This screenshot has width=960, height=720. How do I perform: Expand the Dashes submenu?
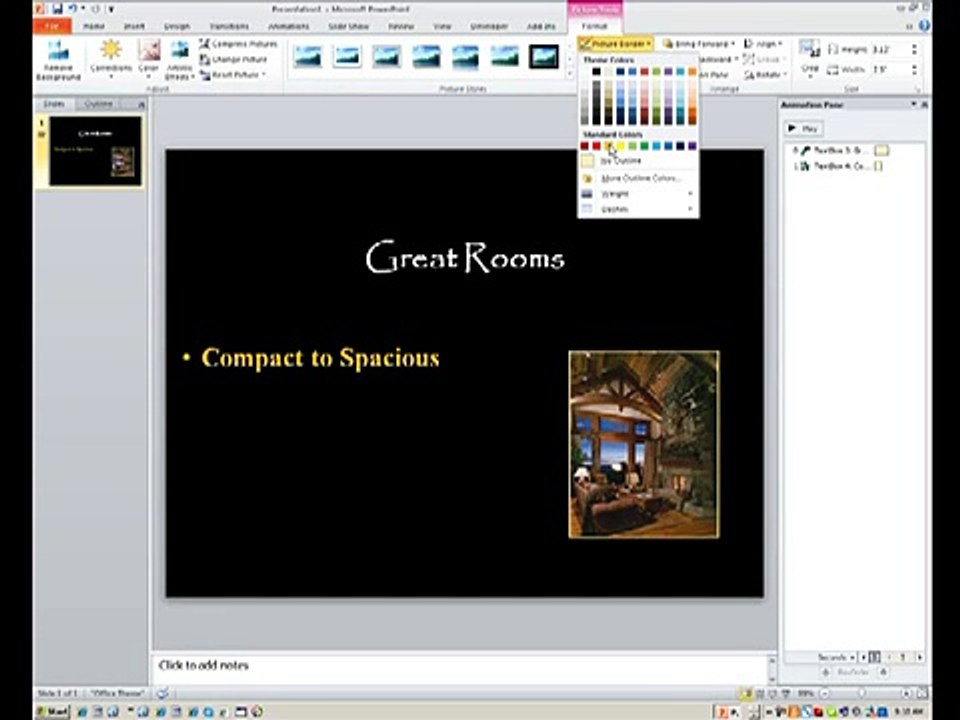pyautogui.click(x=637, y=209)
